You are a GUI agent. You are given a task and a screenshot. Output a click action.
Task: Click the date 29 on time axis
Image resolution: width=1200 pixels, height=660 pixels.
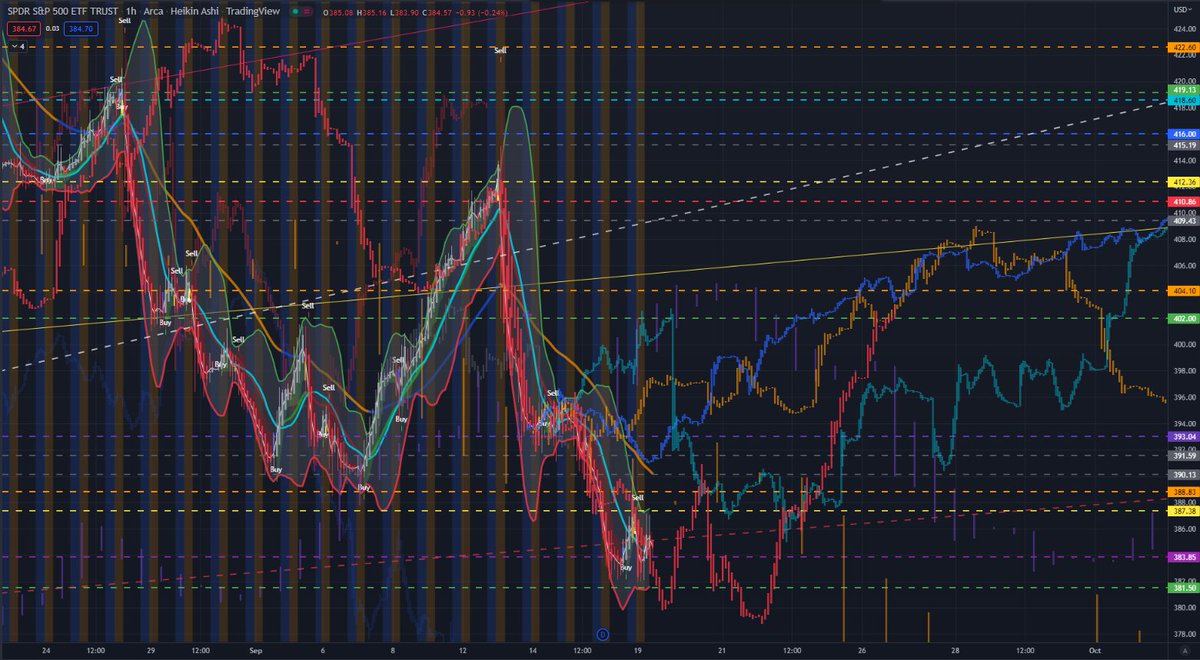tap(150, 649)
